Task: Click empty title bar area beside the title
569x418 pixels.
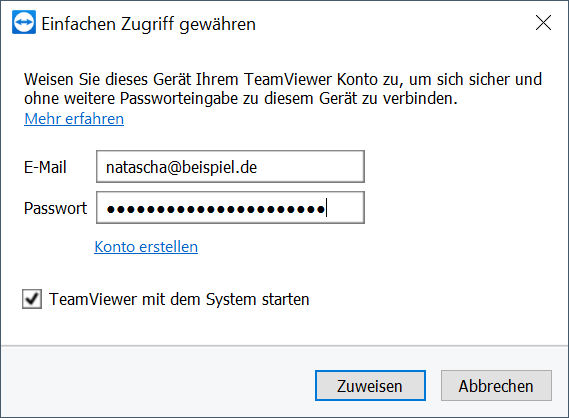Action: coord(392,24)
